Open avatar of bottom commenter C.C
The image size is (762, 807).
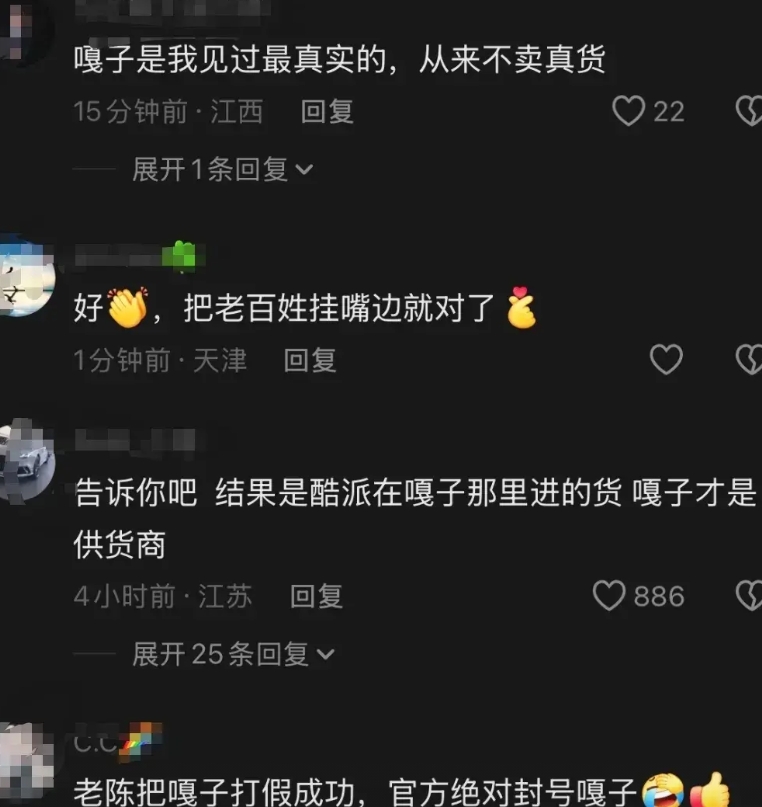[25, 764]
